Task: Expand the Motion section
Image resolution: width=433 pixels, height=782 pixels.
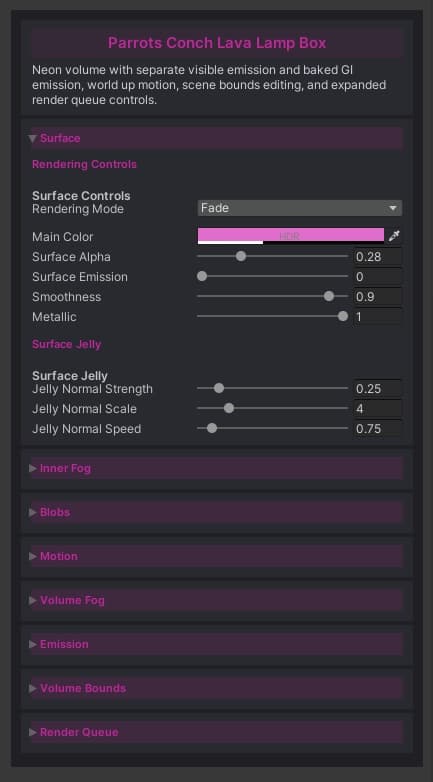Action: pos(216,556)
